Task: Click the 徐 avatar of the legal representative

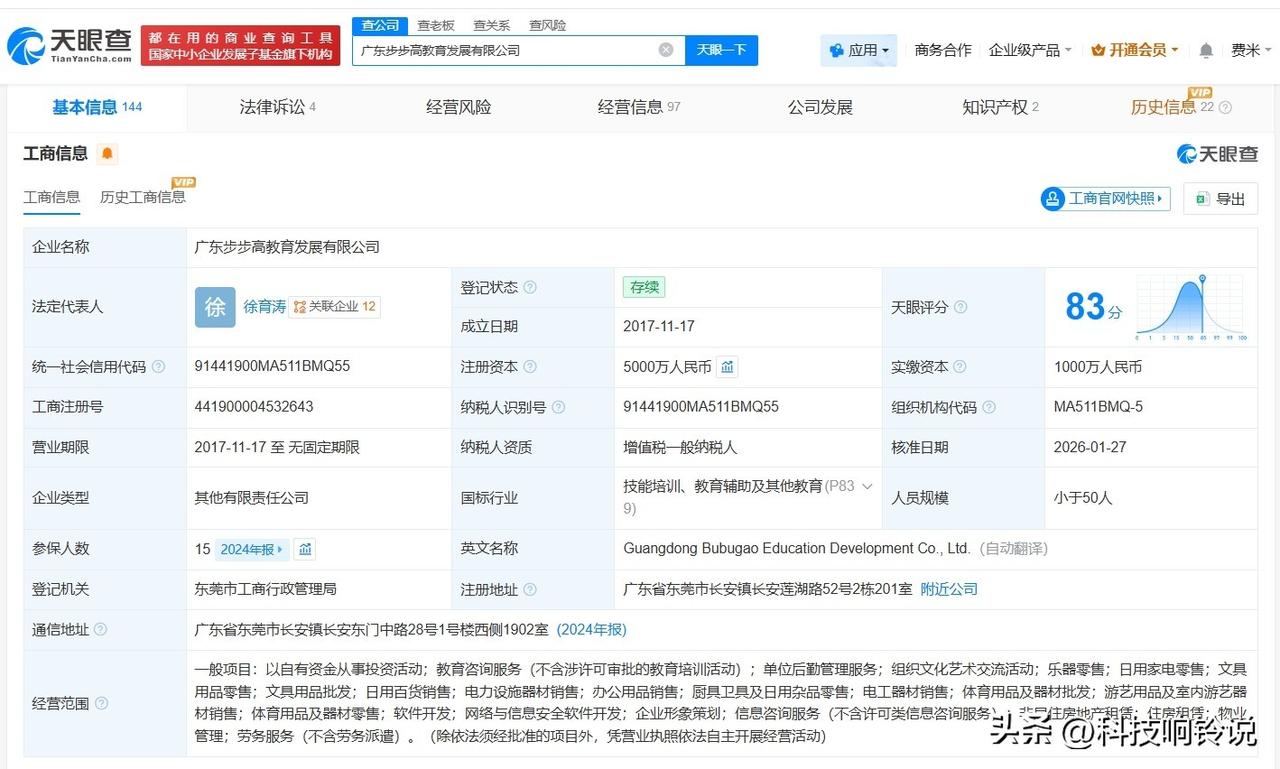Action: (x=215, y=307)
